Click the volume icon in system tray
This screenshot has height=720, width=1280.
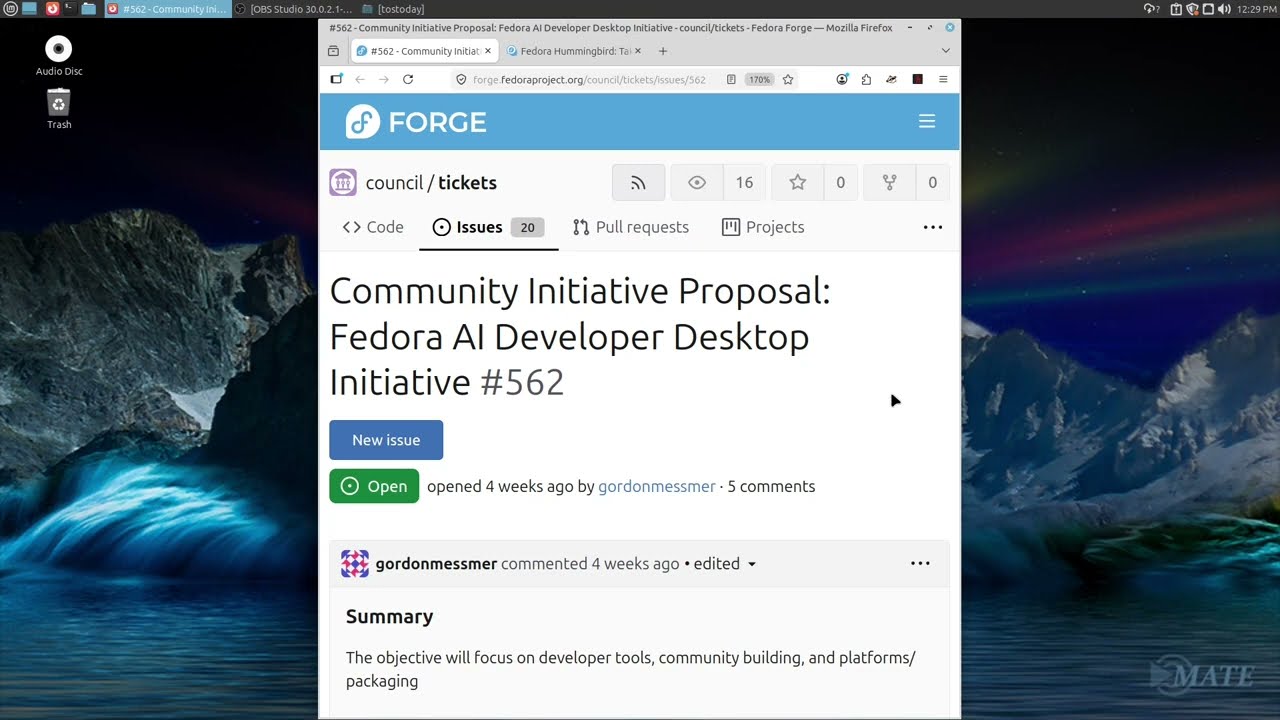tap(1224, 9)
